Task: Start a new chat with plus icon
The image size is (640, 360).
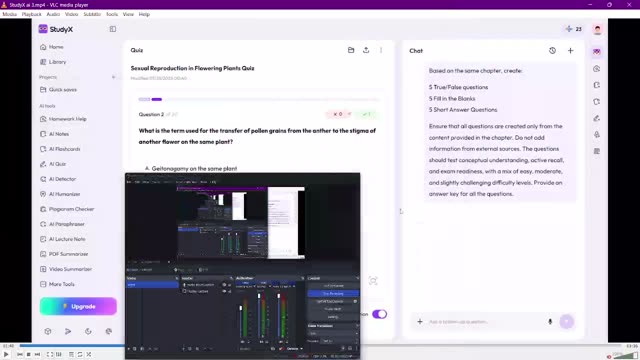Action: coord(571,51)
